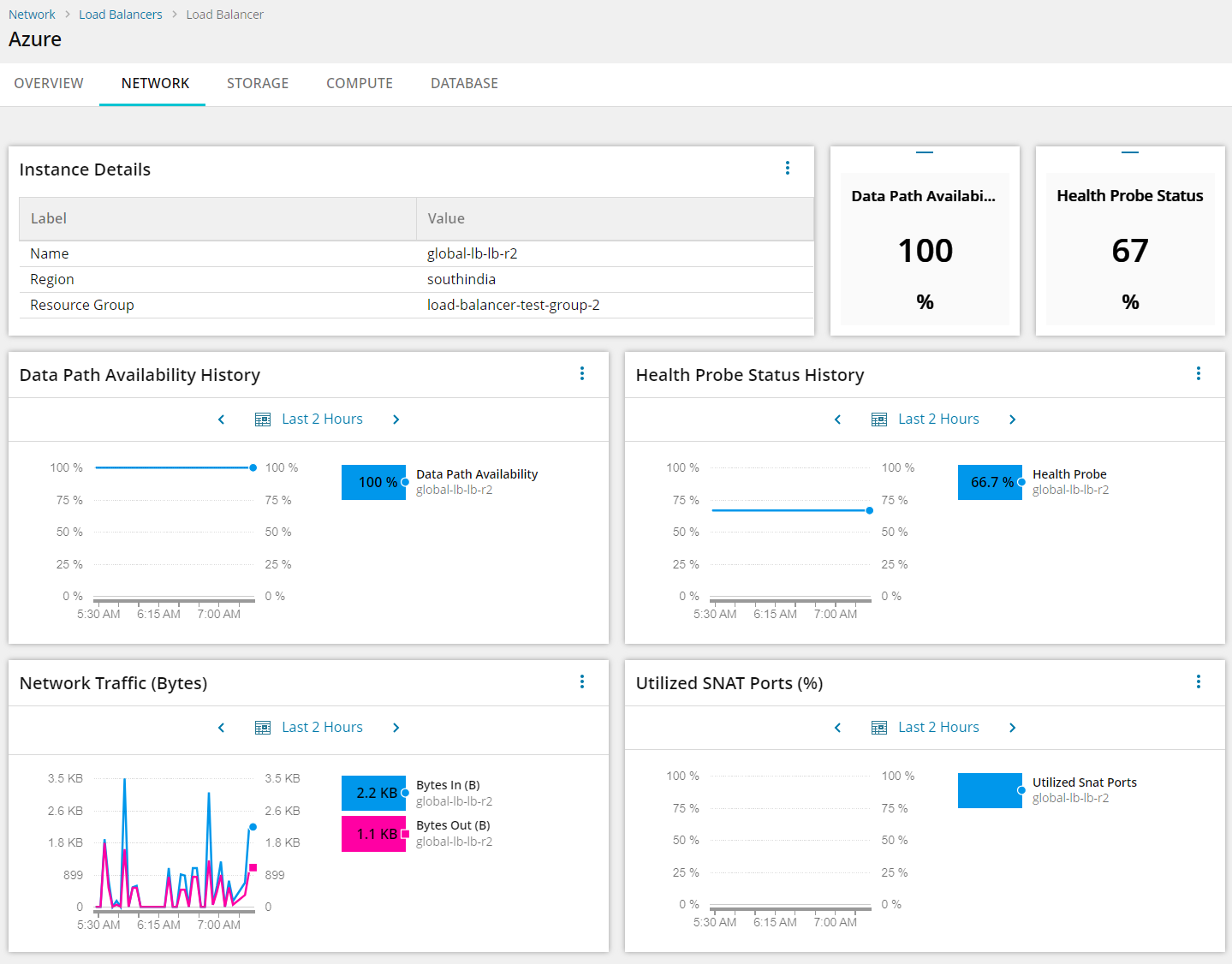Viewport: 1232px width, 964px height.
Task: Open the COMPUTE tab
Action: pyautogui.click(x=360, y=83)
